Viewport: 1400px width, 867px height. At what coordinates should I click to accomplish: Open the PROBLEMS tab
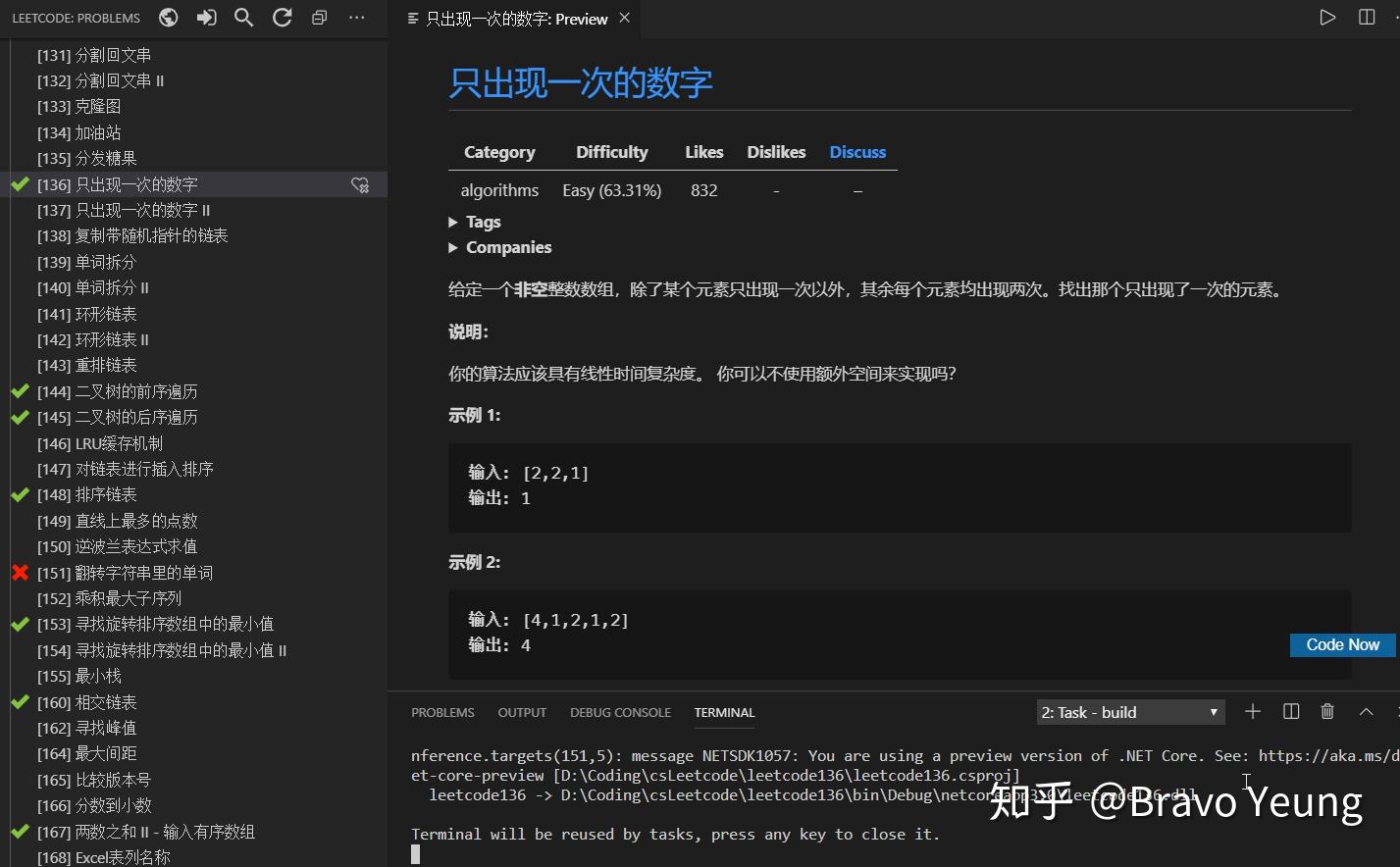point(442,712)
